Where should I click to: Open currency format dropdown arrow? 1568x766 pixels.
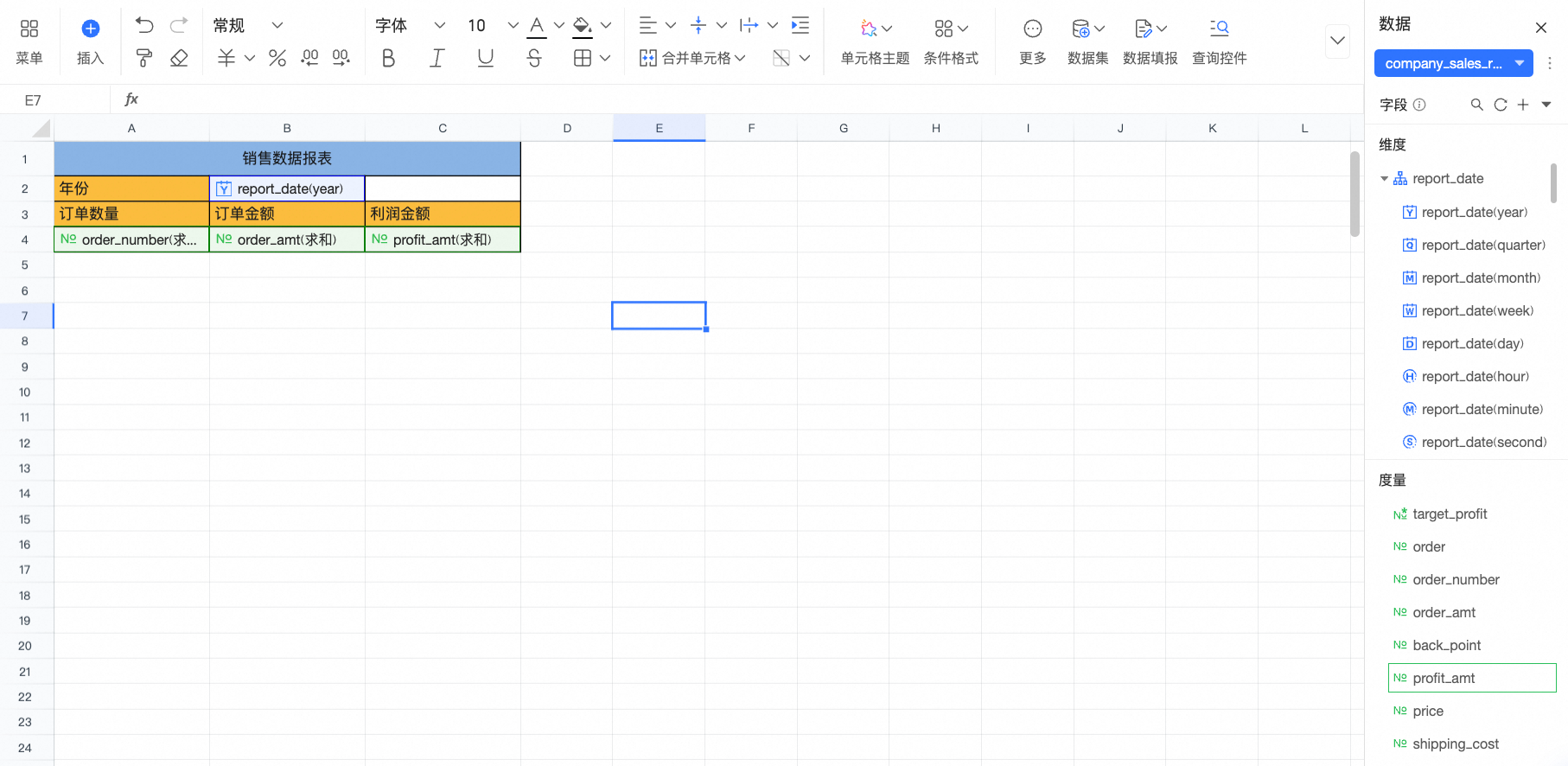click(x=250, y=58)
